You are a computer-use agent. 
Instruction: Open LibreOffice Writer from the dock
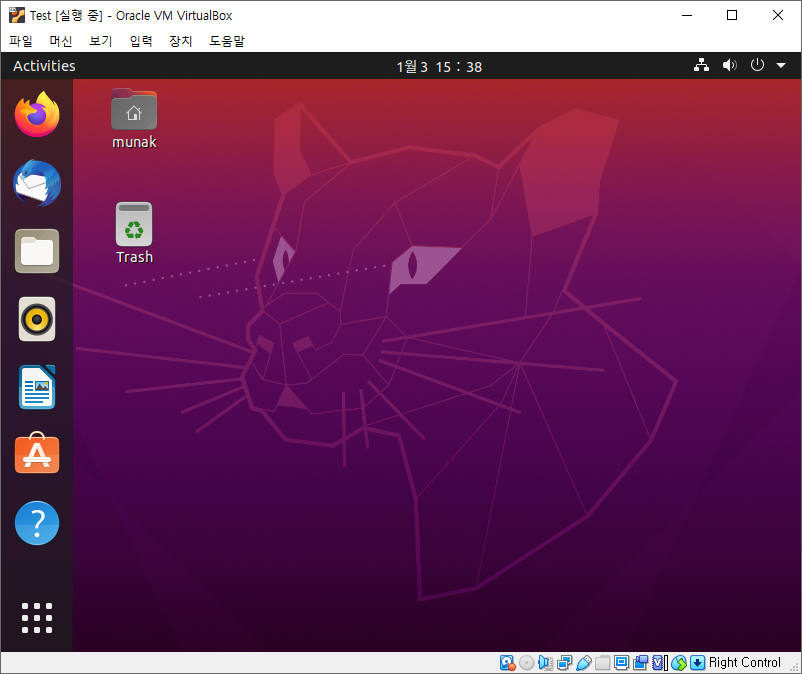pos(37,387)
